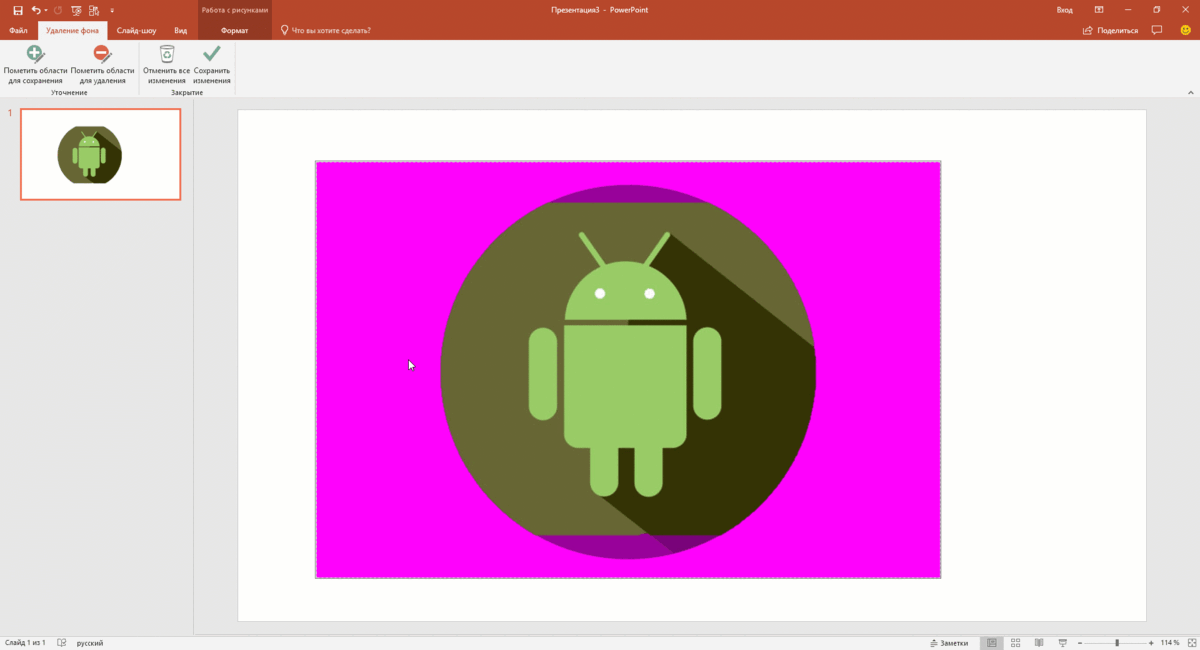Viewport: 1200px width, 650px height.
Task: Click the touch/mouse mode icon in quick access toolbar
Action: (96, 10)
